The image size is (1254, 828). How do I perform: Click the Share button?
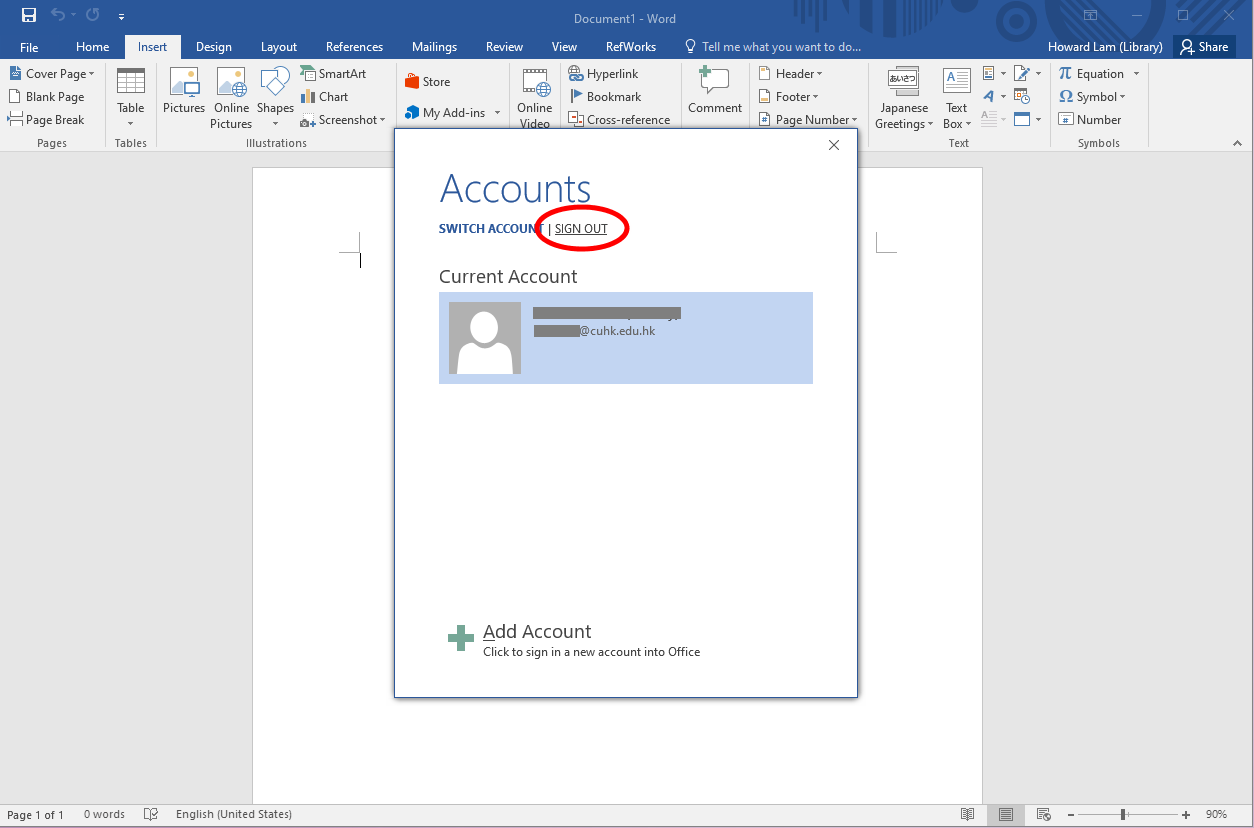coord(1203,47)
